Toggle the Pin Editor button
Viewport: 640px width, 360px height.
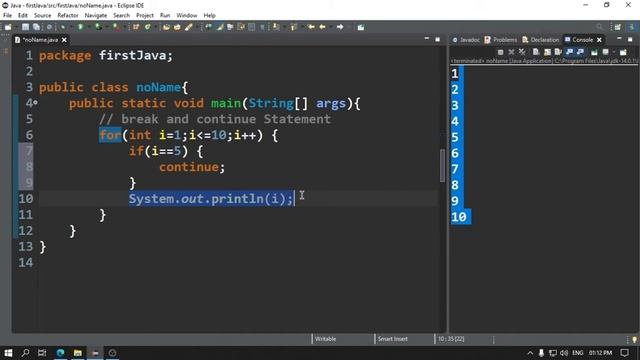click(x=361, y=27)
